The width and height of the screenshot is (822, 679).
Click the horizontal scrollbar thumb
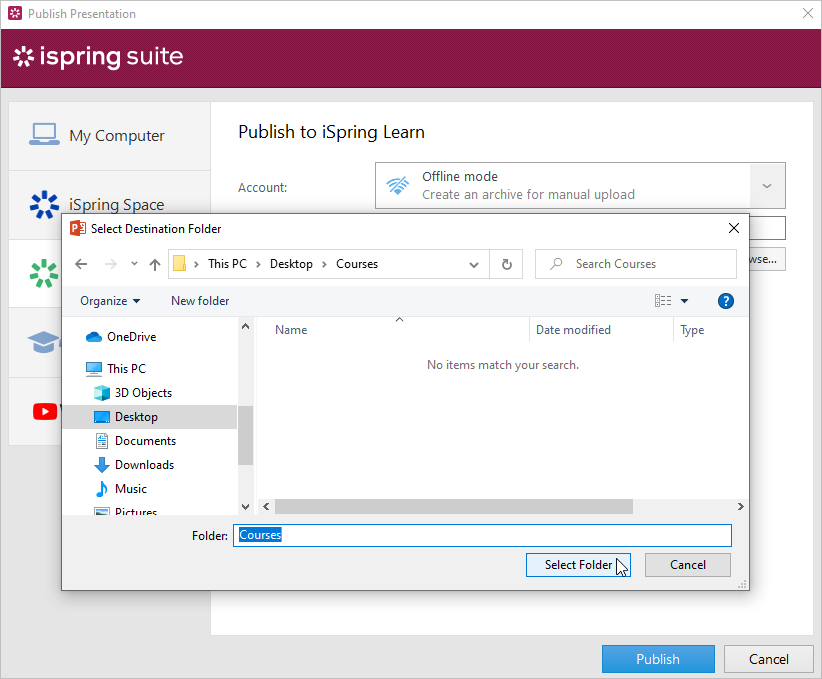tap(454, 506)
